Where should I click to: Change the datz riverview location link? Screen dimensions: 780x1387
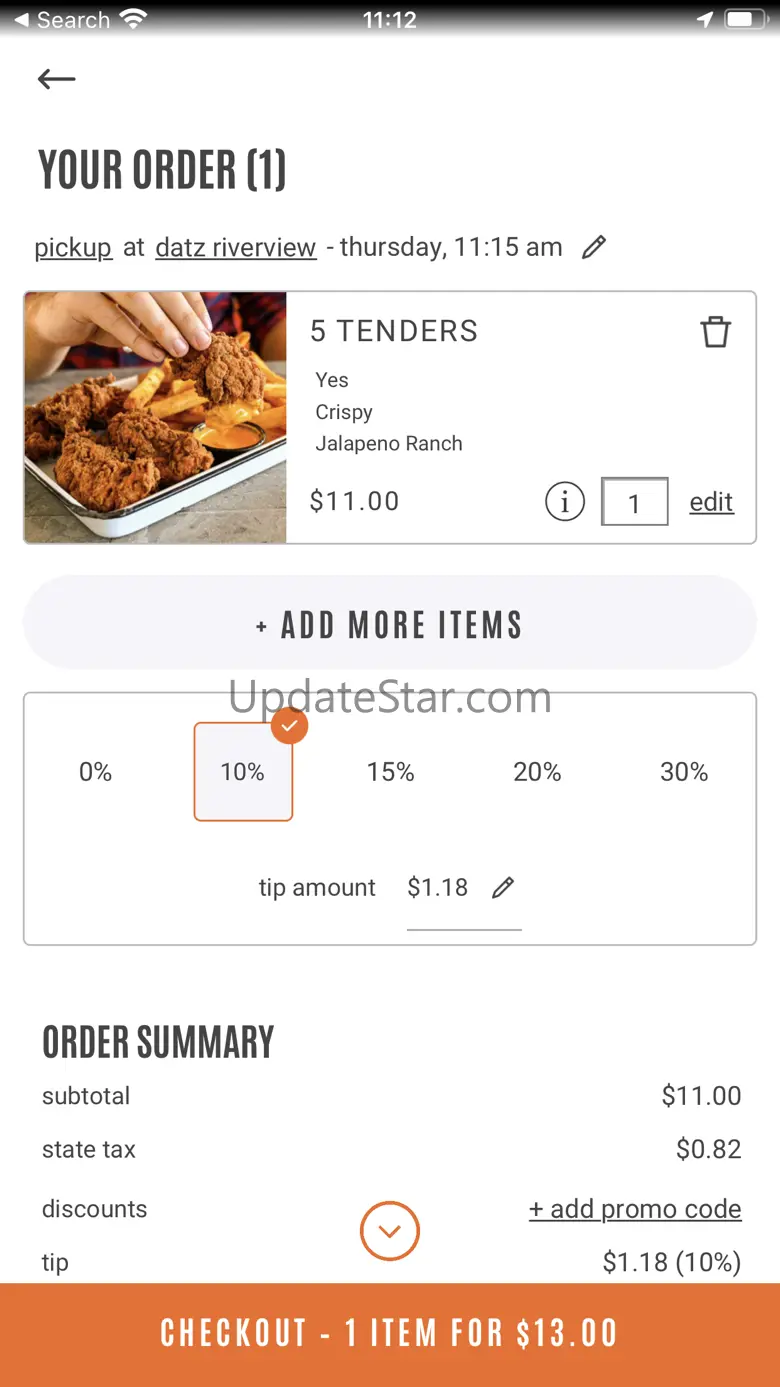tap(236, 248)
